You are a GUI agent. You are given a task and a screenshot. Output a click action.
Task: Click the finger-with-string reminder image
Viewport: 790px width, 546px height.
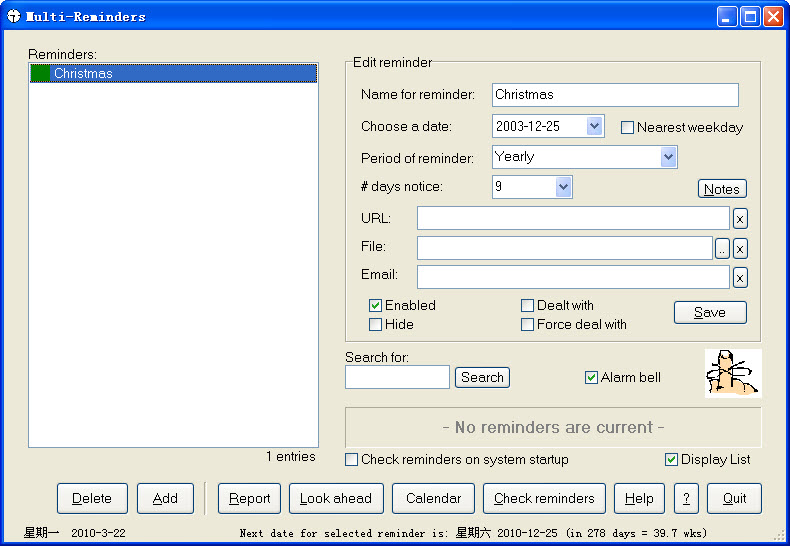coord(732,373)
